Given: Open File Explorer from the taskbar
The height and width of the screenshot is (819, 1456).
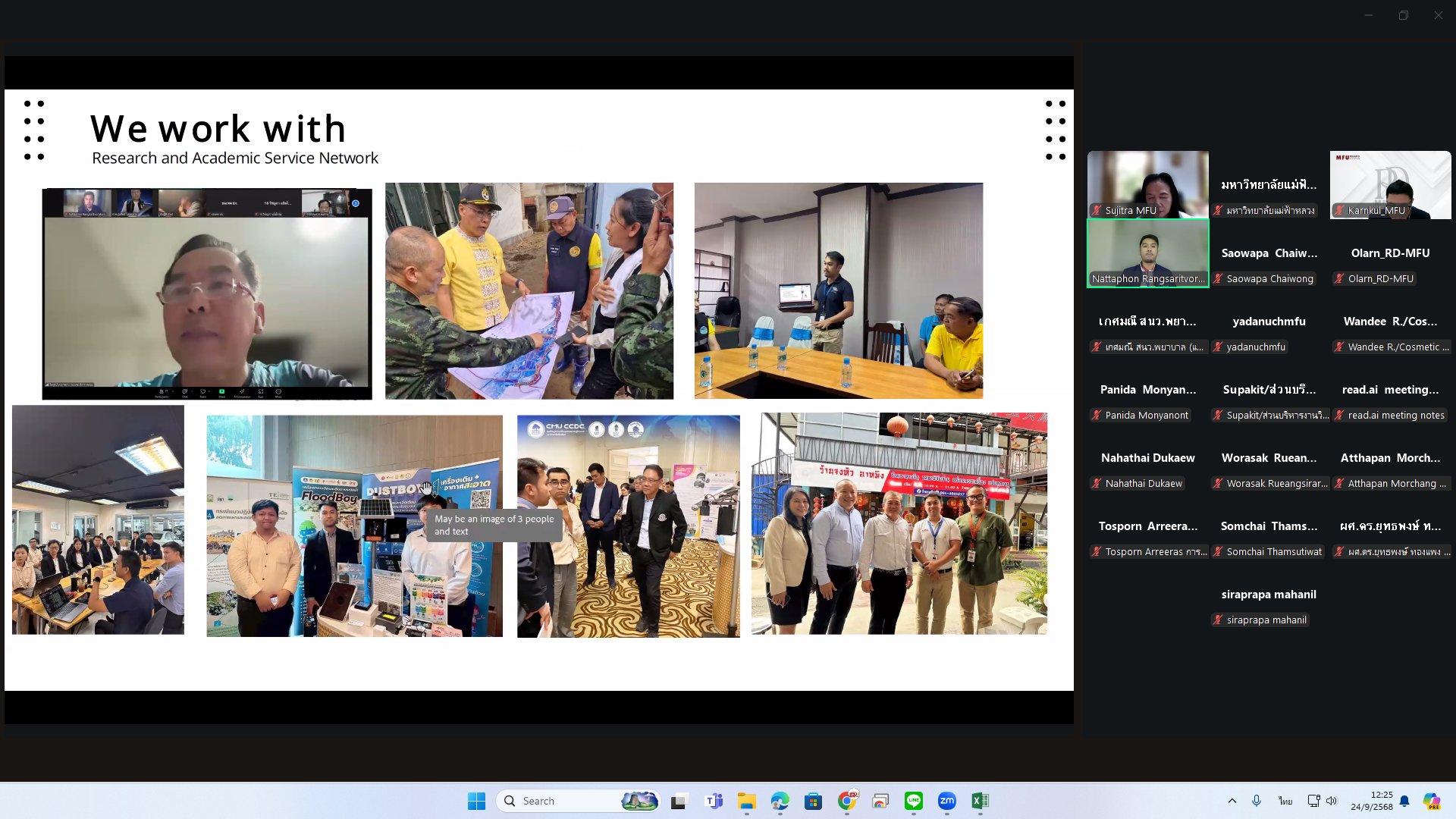Looking at the screenshot, I should click(746, 801).
